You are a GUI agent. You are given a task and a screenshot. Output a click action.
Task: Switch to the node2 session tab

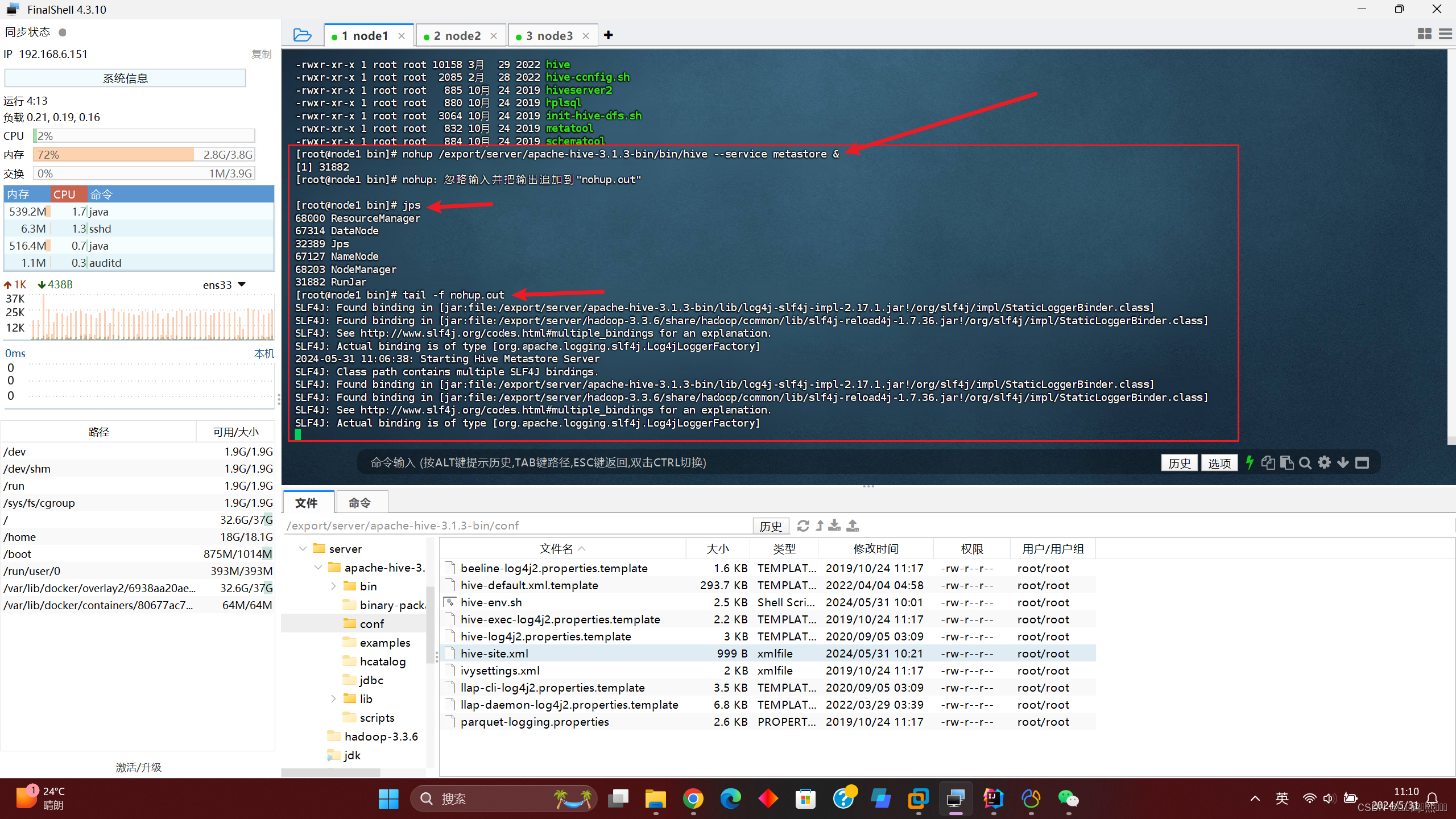coord(457,36)
